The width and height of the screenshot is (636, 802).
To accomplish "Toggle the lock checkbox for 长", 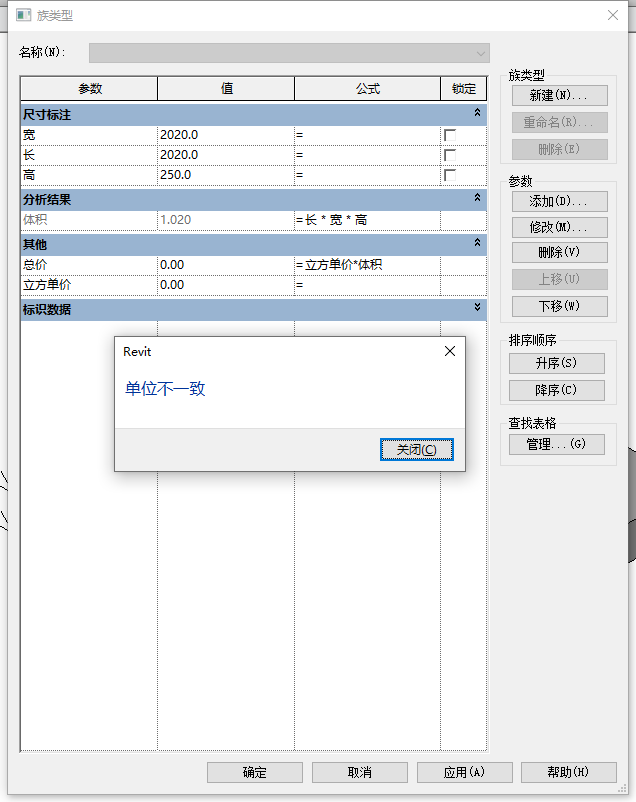I will click(x=450, y=155).
